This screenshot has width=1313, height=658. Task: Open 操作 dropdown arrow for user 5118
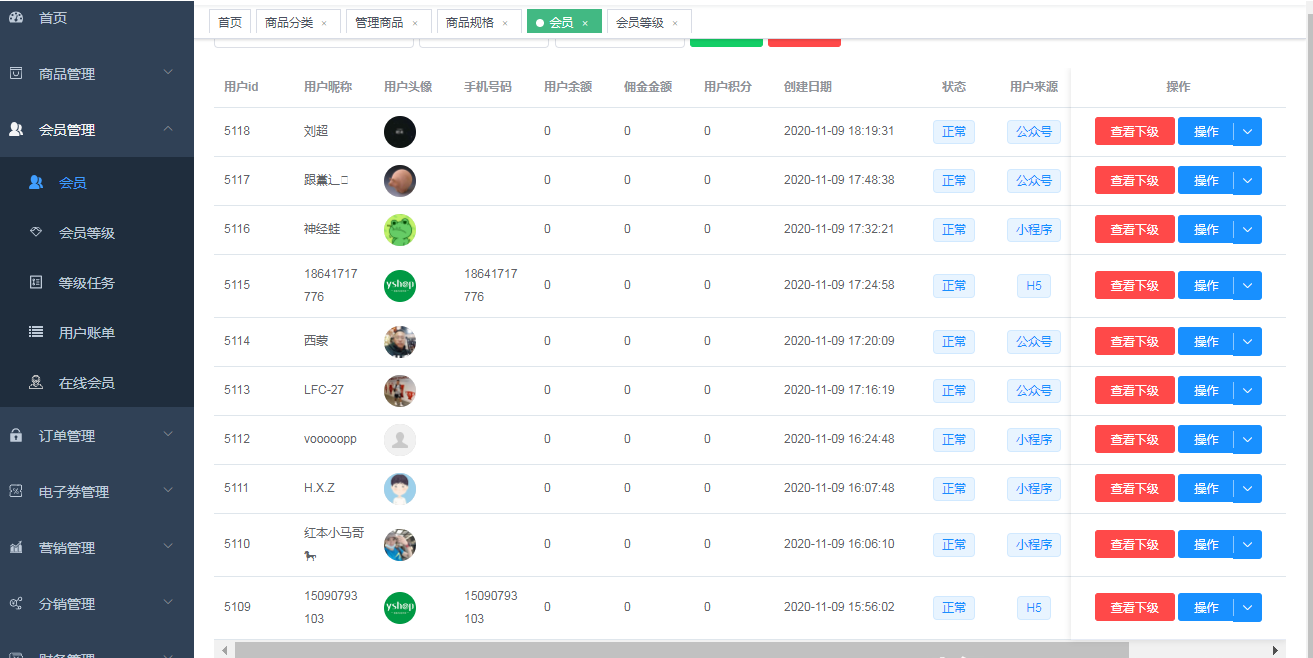(1248, 132)
